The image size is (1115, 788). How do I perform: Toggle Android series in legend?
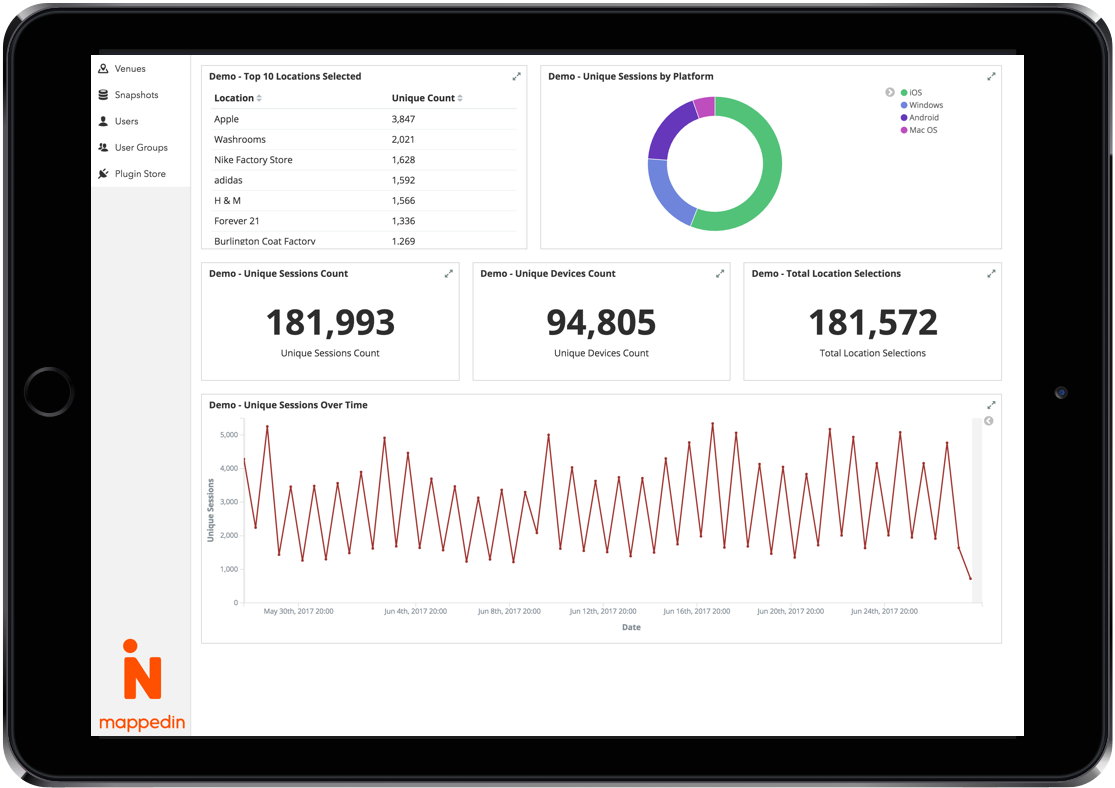click(x=920, y=118)
